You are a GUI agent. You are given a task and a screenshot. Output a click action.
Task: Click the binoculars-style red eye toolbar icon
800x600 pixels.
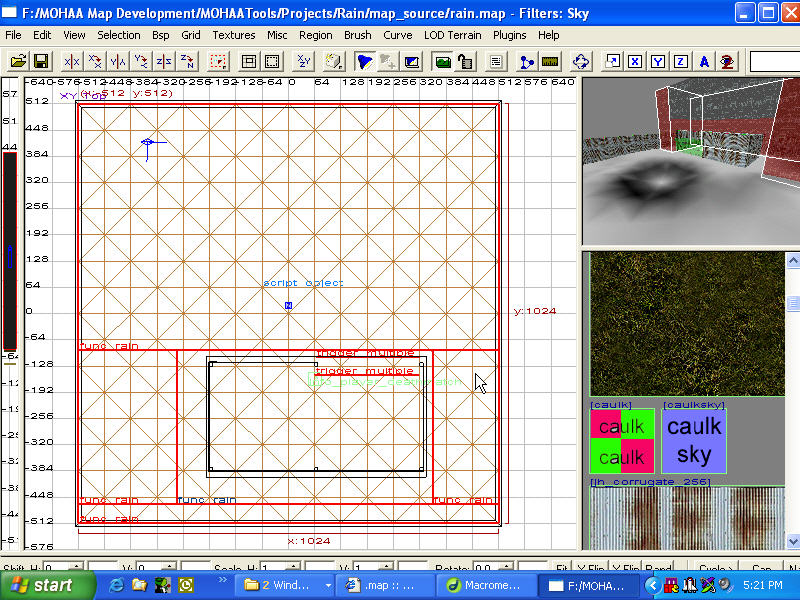727,61
